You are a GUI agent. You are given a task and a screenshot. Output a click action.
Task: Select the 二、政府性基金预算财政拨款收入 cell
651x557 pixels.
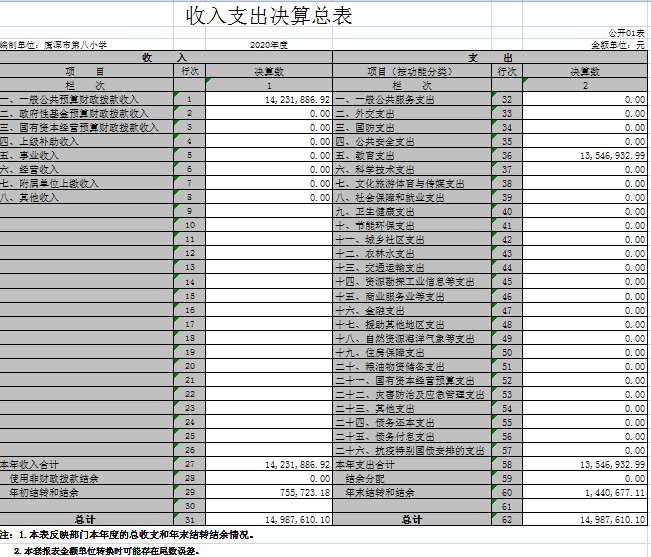point(86,113)
